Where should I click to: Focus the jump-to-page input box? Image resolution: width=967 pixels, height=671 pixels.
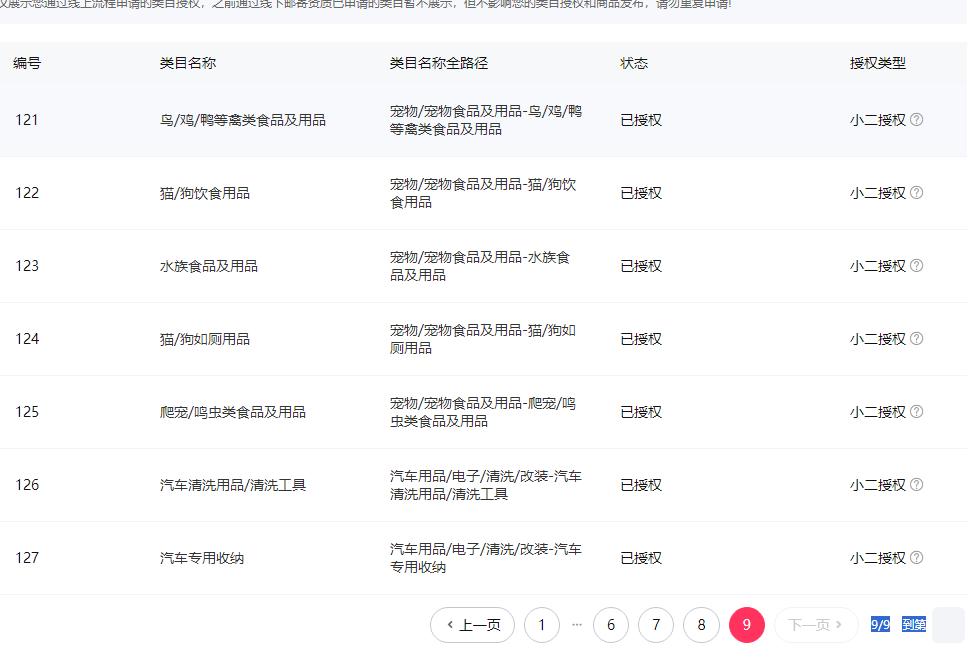(947, 625)
